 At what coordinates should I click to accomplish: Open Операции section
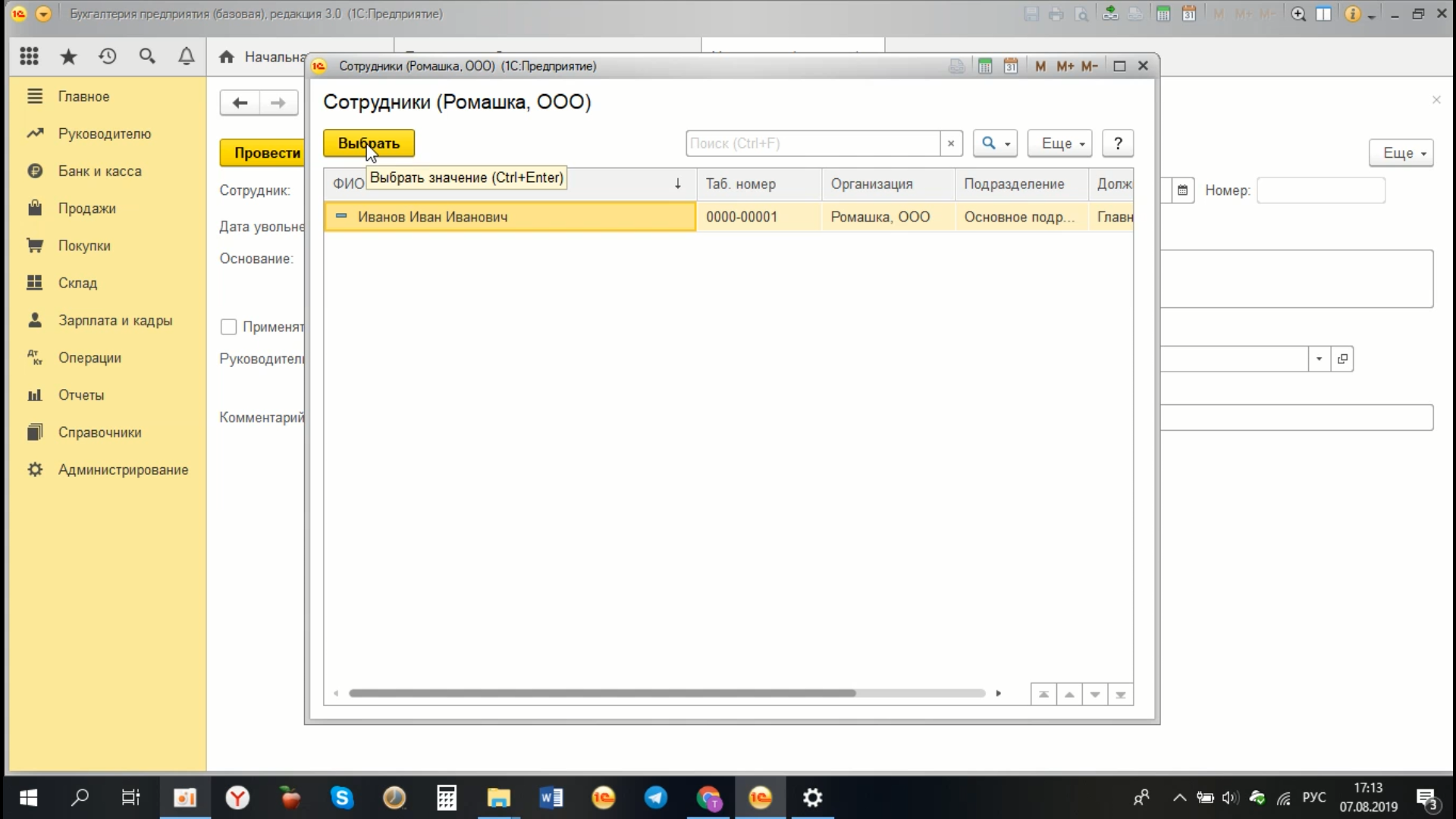pos(89,358)
